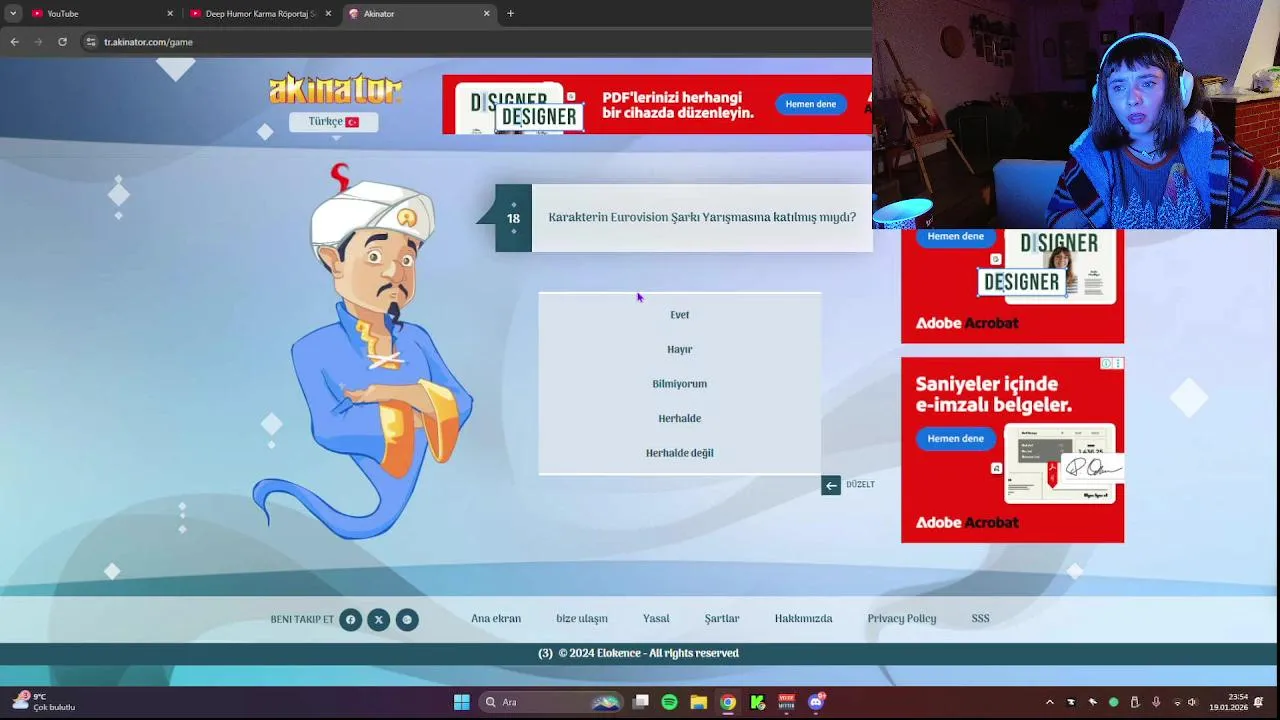The width and height of the screenshot is (1280, 720).
Task: Open the Şartlar footer link
Action: tap(721, 619)
